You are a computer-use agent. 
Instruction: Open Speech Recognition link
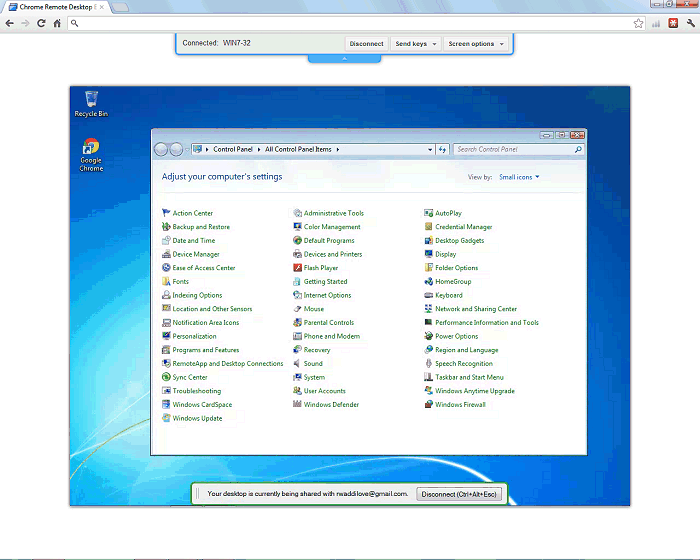(464, 364)
